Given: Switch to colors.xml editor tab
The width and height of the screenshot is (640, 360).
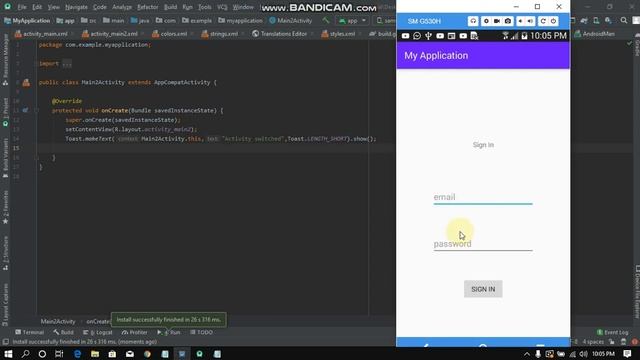Looking at the screenshot, I should [x=171, y=34].
